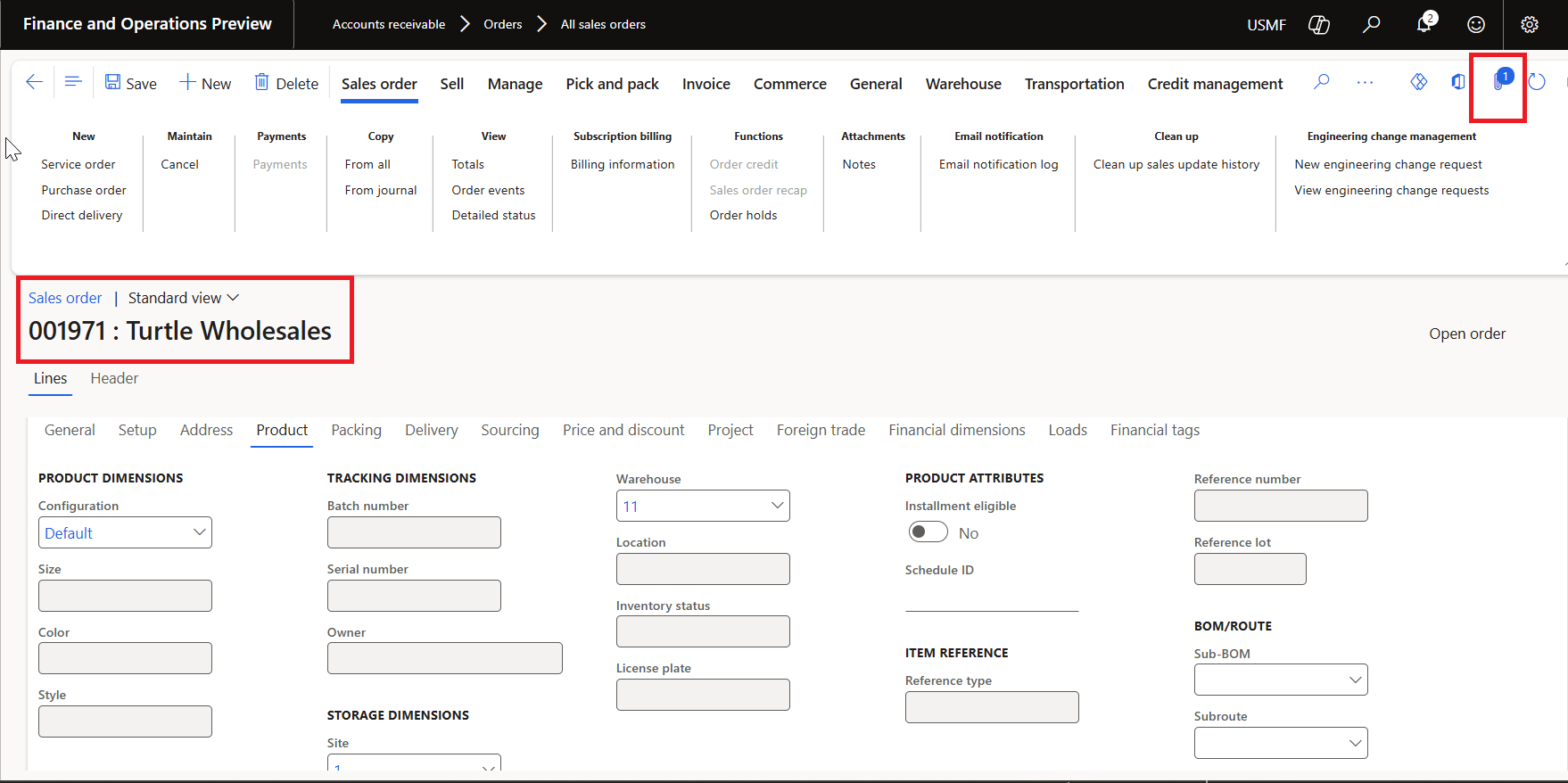1568x783 pixels.
Task: Open the Office app icon in the action pane
Action: (x=1458, y=82)
